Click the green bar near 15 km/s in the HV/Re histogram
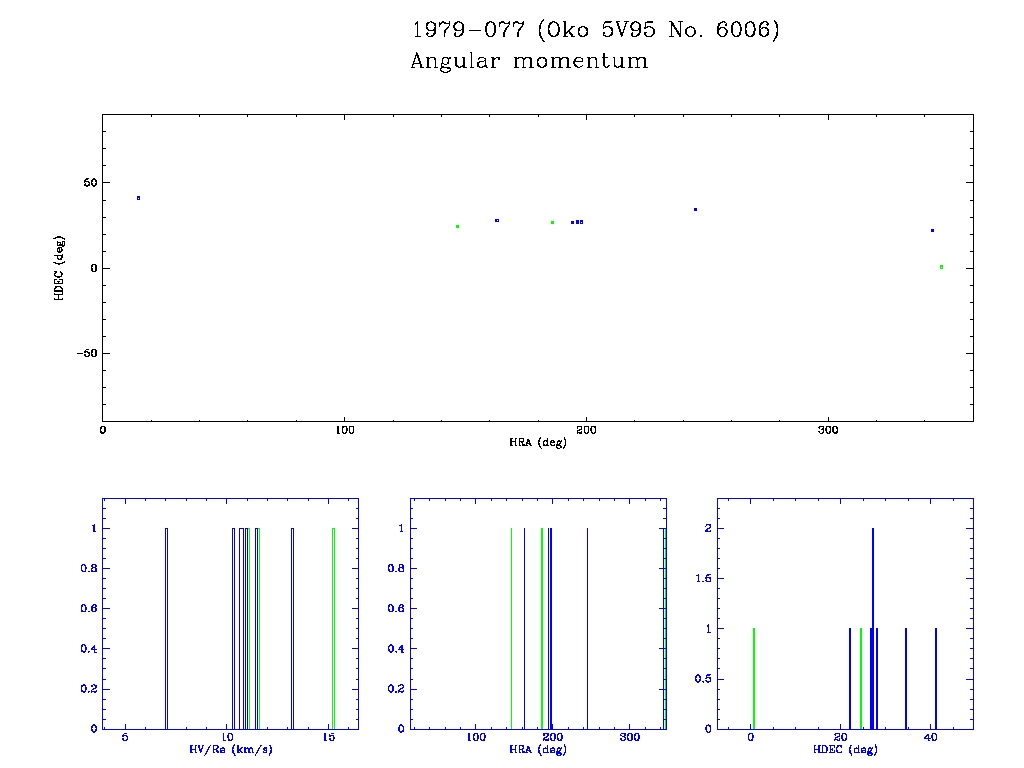The height and width of the screenshot is (768, 1024). (334, 628)
